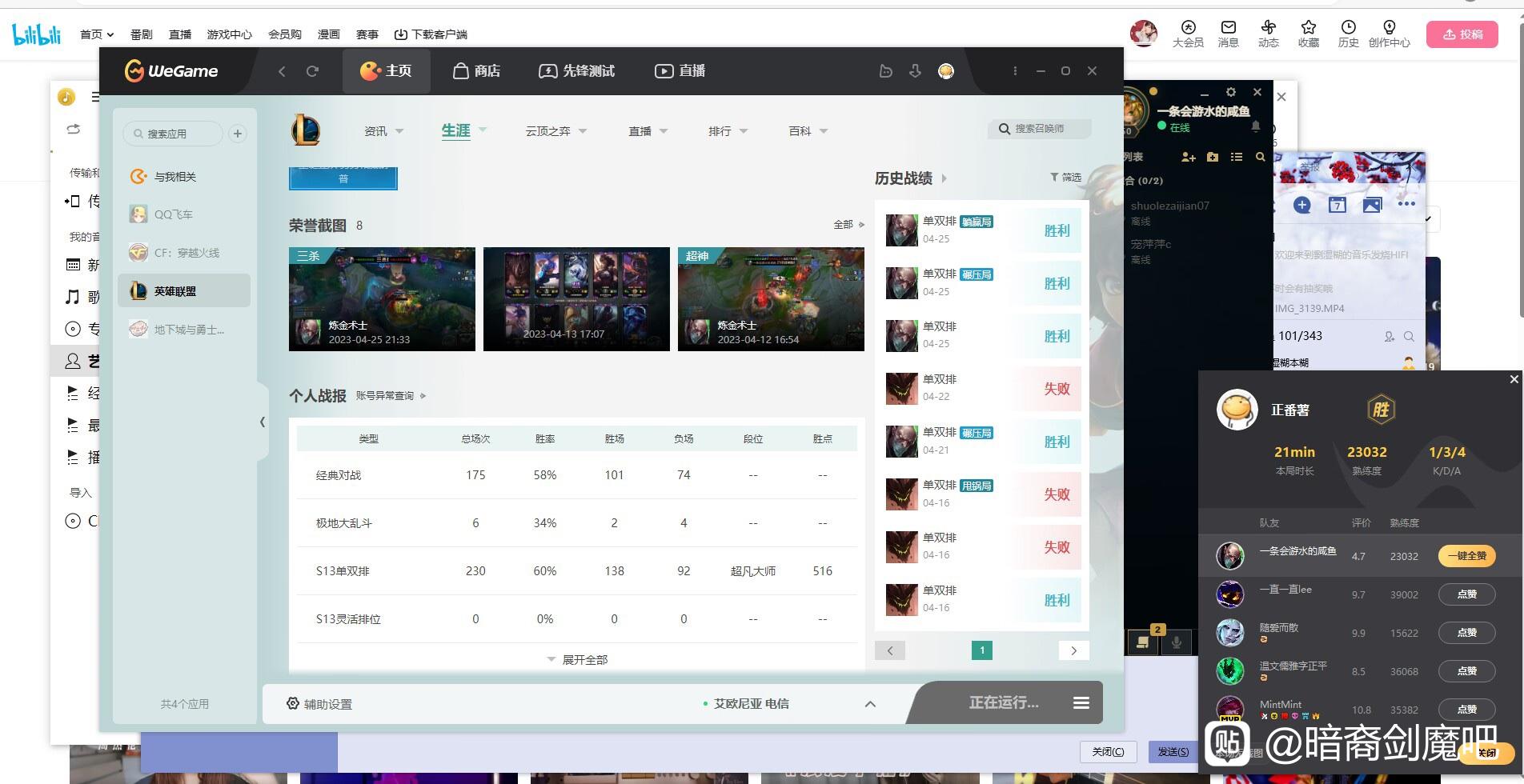Open 辅助设置 settings

point(319,704)
